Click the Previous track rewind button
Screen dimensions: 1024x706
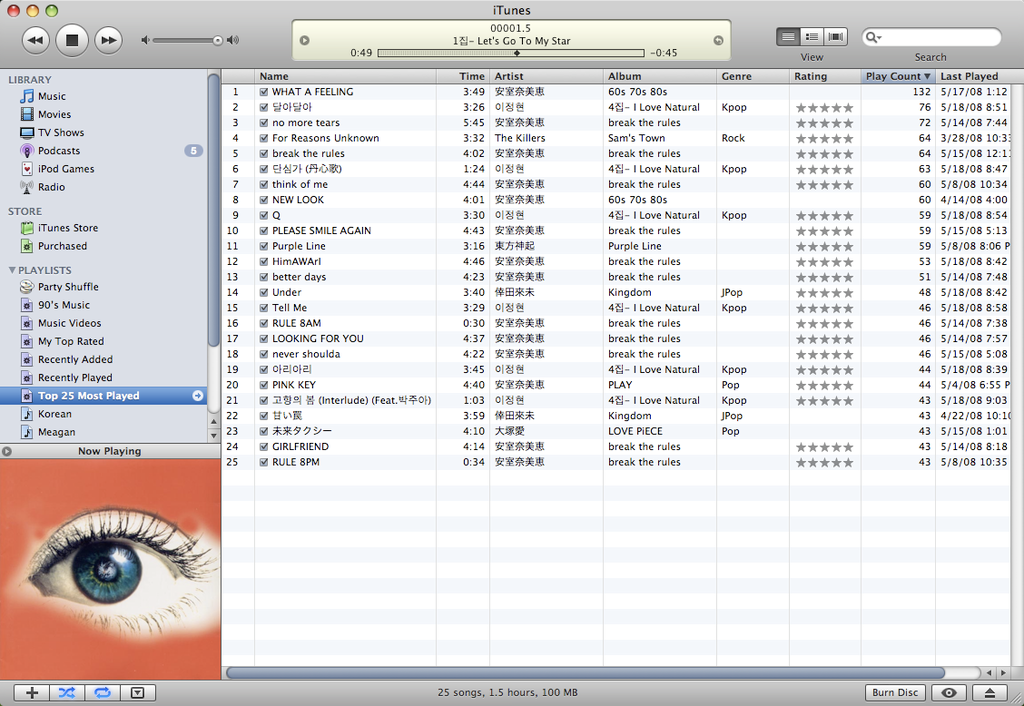(x=36, y=40)
